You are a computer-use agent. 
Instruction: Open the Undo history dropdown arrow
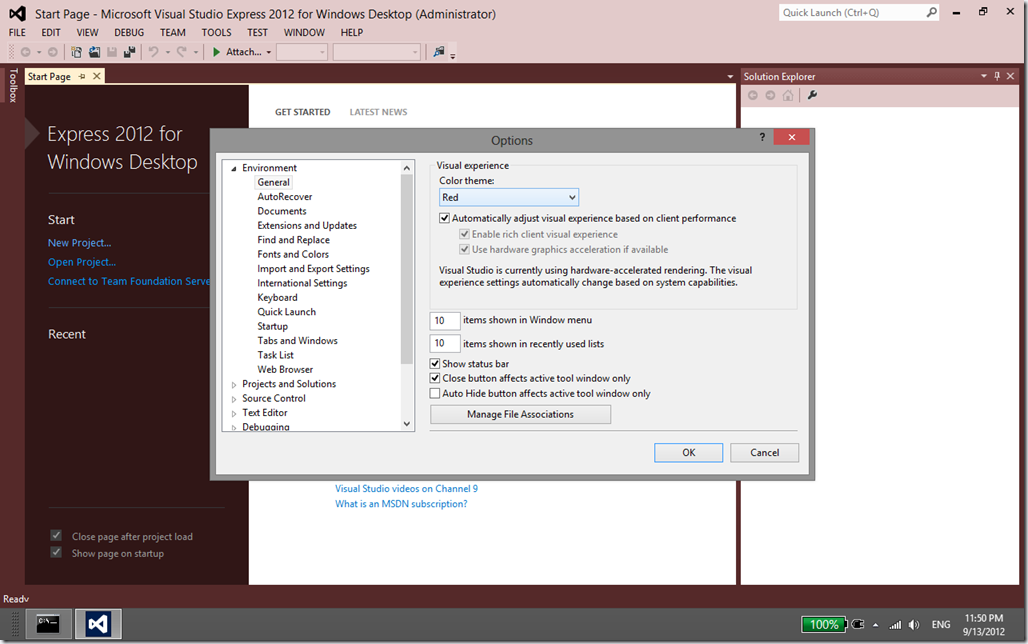(x=167, y=52)
